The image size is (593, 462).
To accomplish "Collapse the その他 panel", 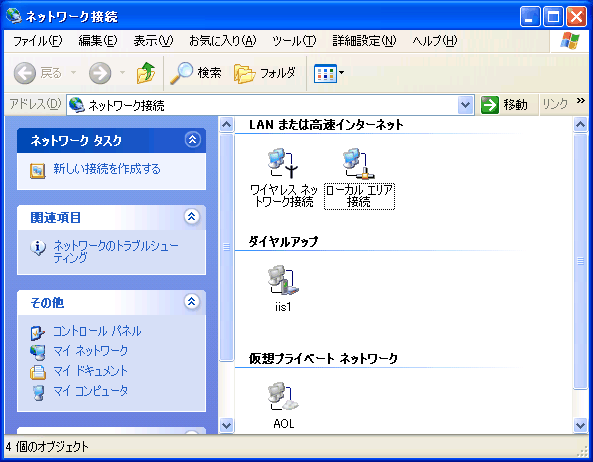I will pyautogui.click(x=192, y=302).
